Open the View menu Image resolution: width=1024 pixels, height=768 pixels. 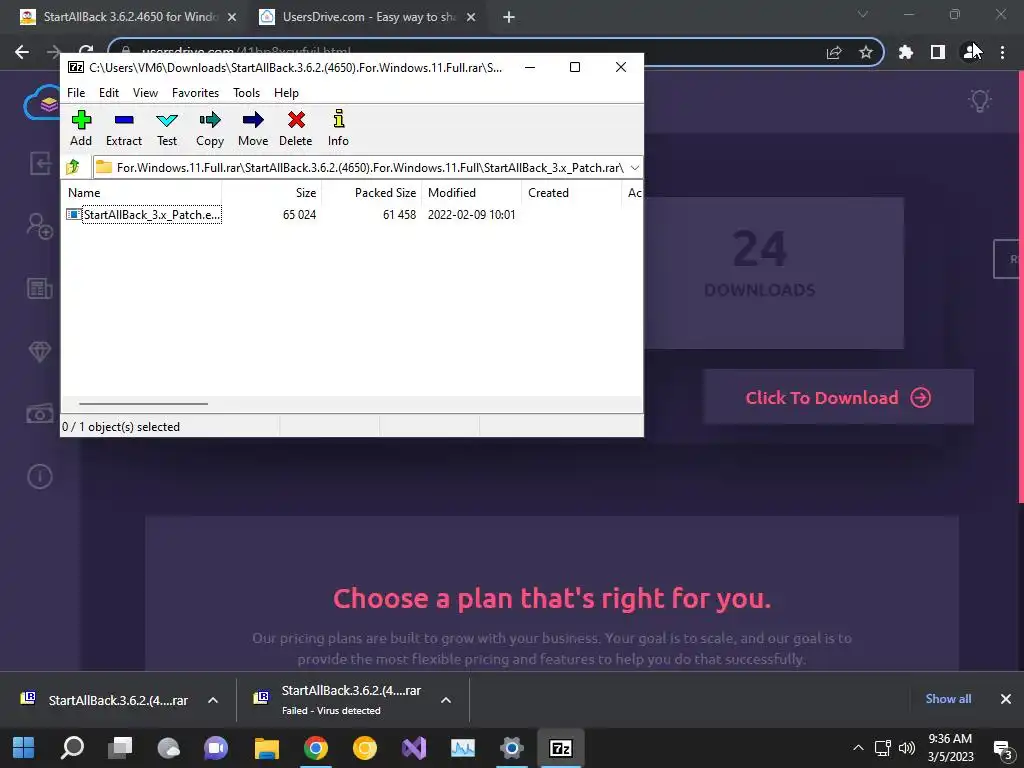tap(145, 93)
